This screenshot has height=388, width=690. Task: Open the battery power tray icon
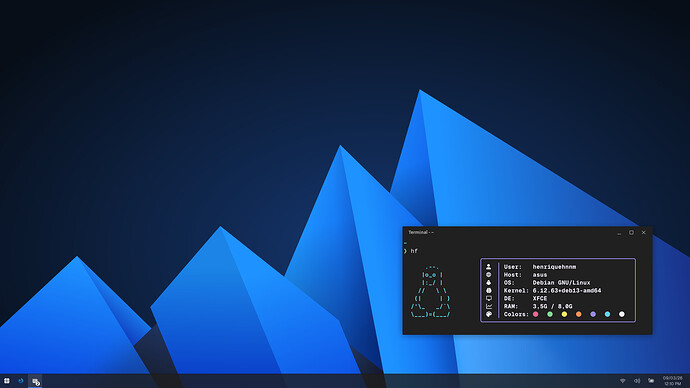point(651,381)
